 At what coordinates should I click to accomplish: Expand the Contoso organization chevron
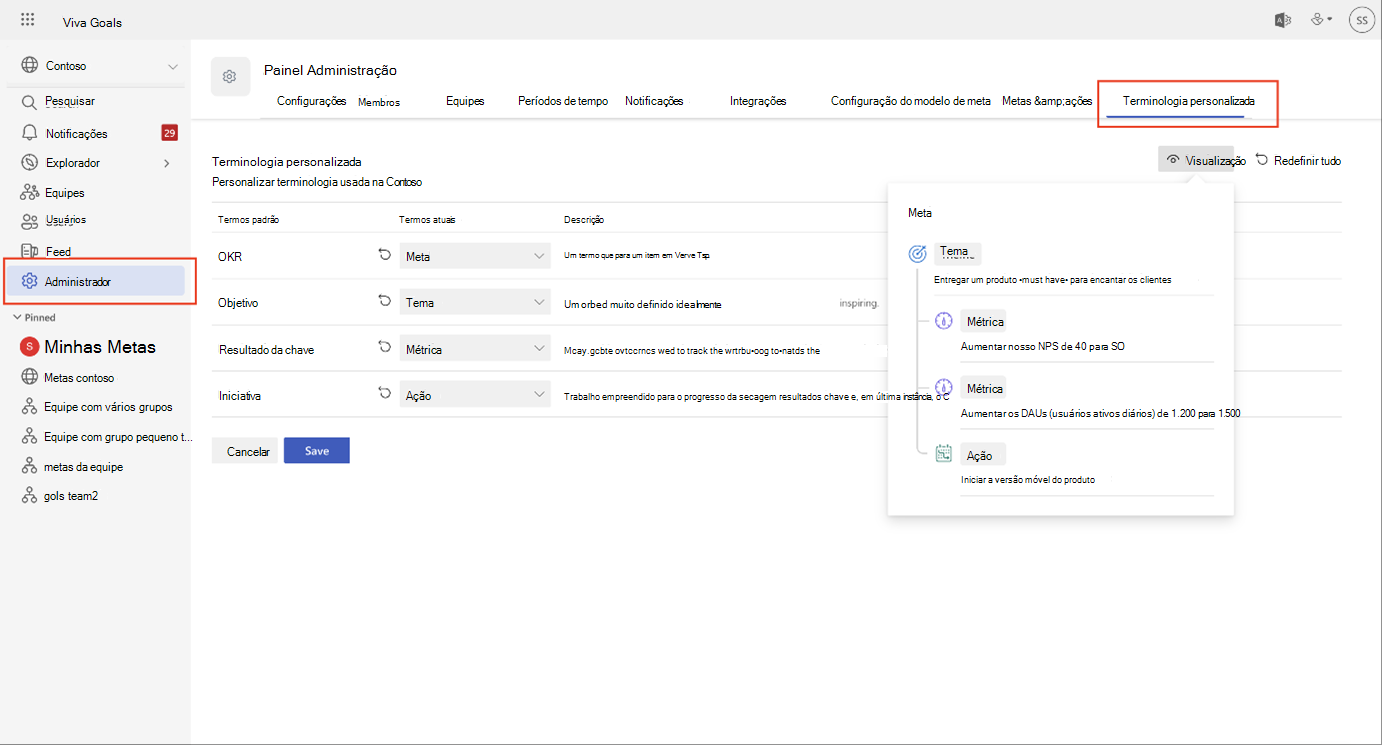[x=173, y=66]
